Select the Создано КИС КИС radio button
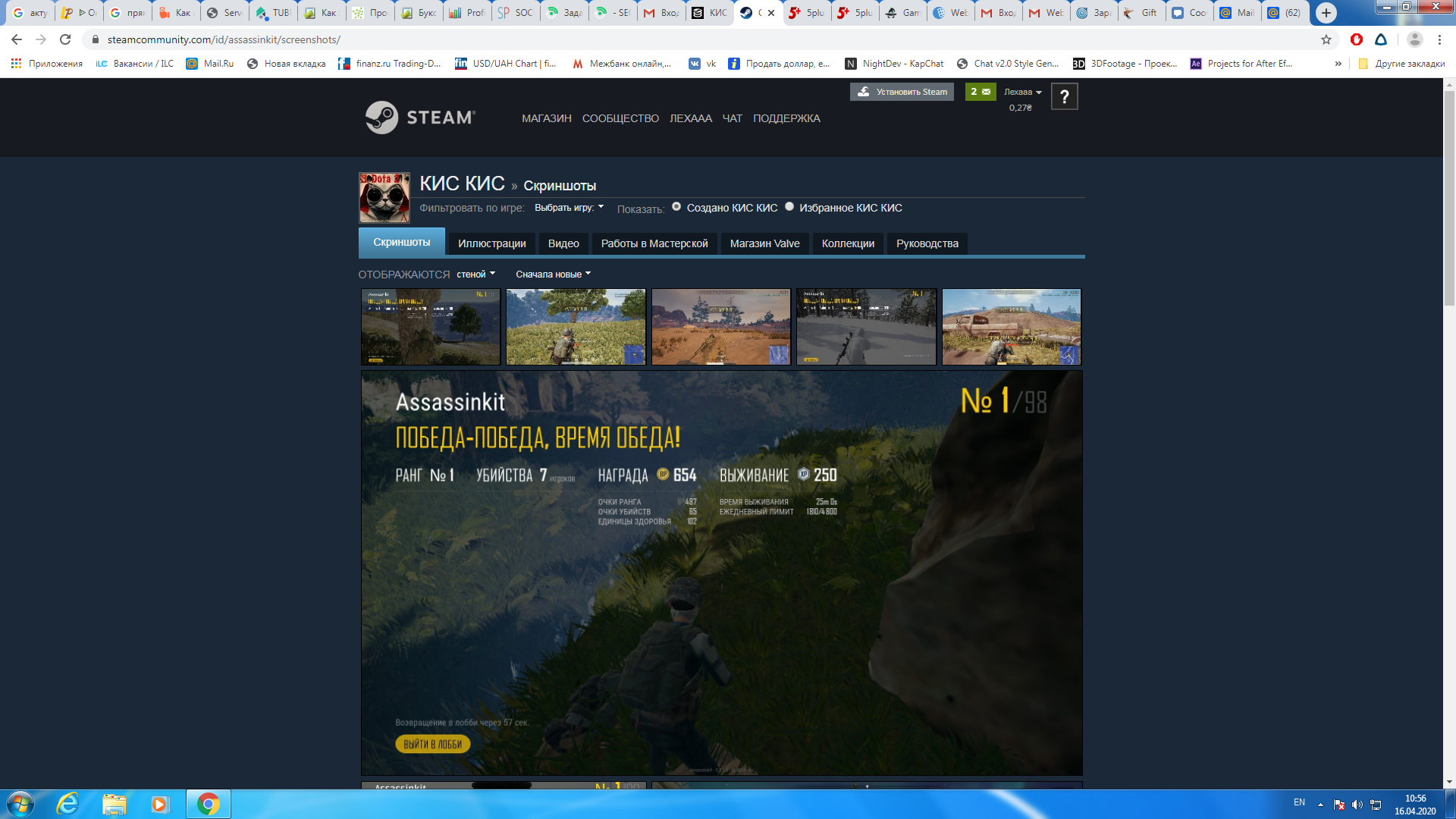The height and width of the screenshot is (819, 1456). point(676,206)
